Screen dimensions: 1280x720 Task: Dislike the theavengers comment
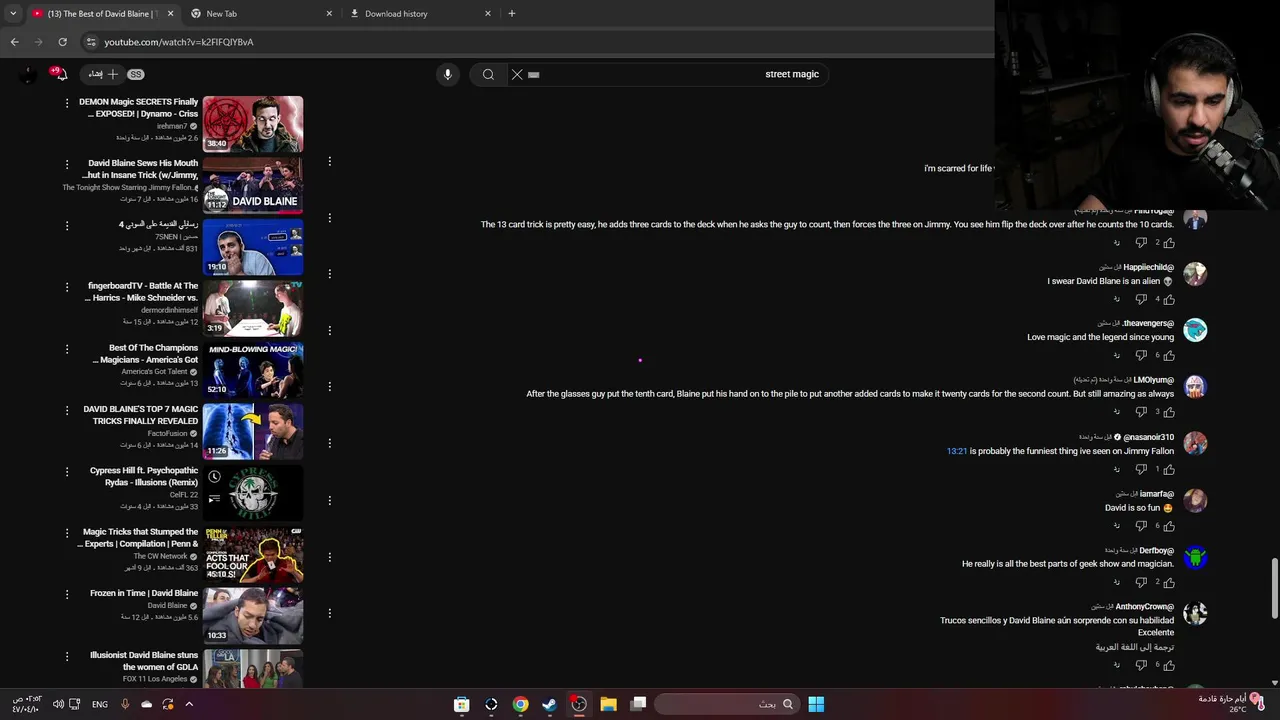pyautogui.click(x=1141, y=355)
